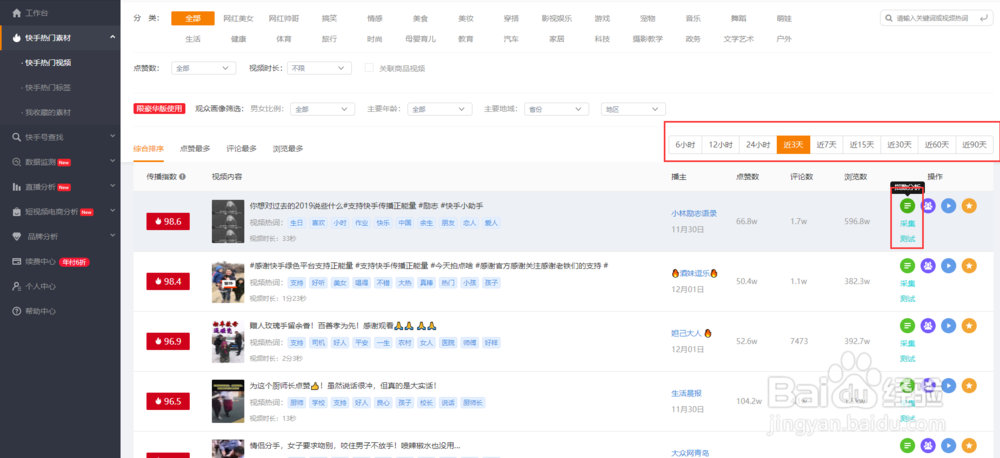
Task: Select the 近30天 time range
Action: click(900, 145)
